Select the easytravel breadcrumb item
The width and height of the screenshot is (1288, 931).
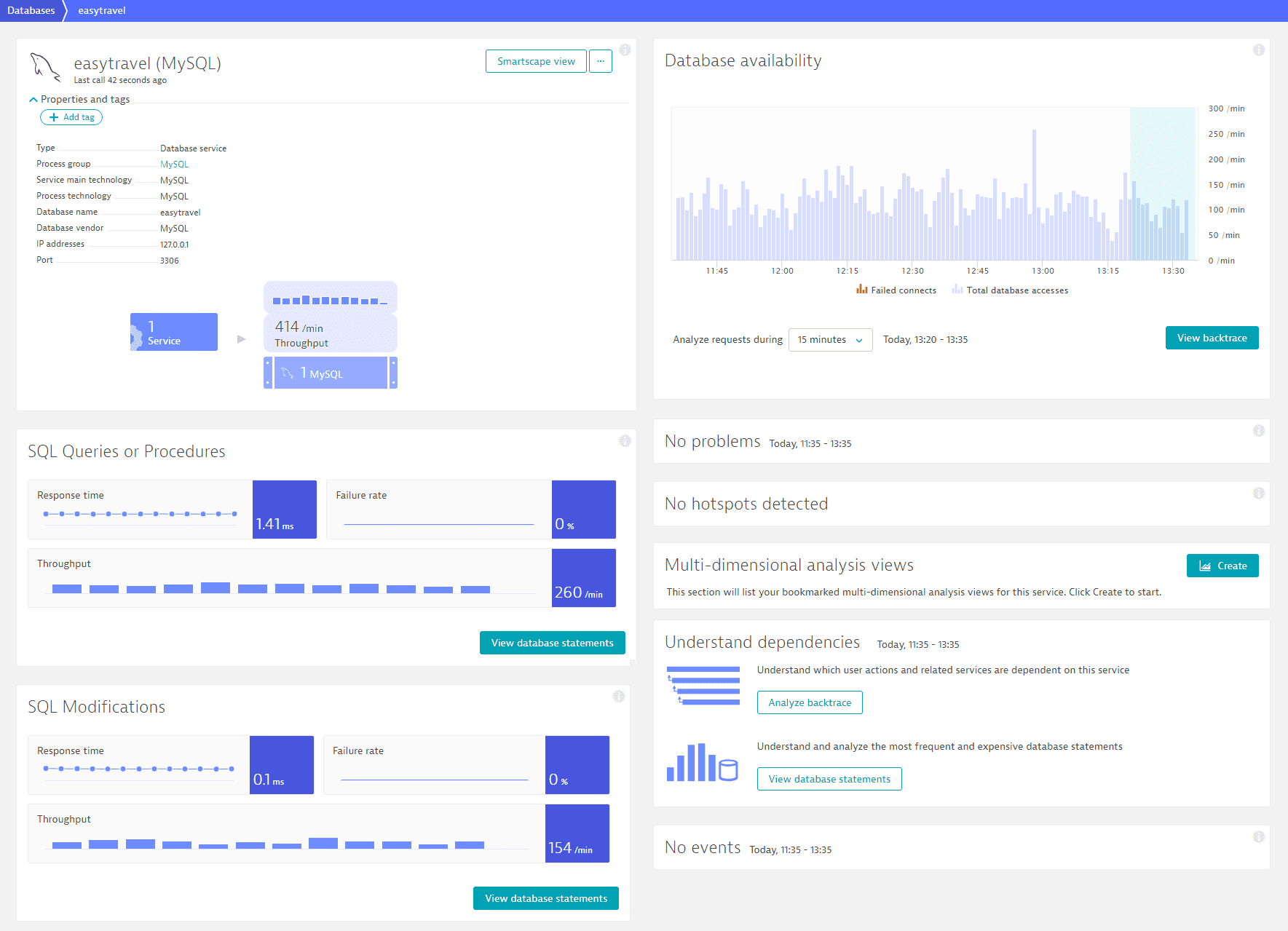102,10
